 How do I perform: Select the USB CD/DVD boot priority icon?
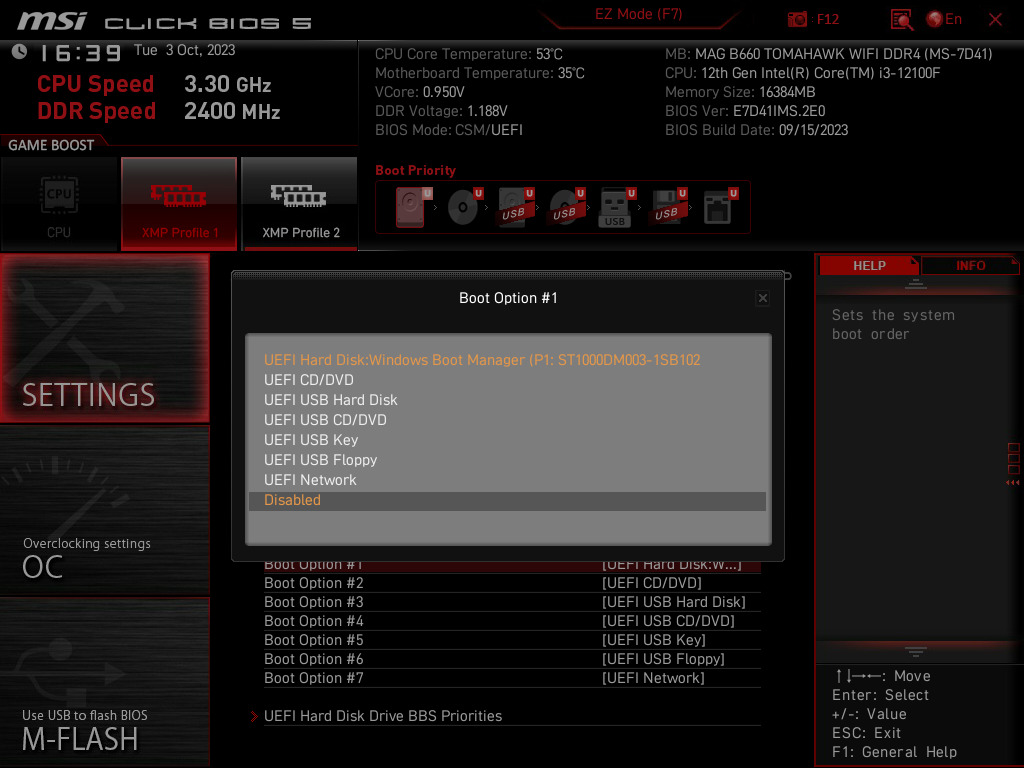pos(566,207)
